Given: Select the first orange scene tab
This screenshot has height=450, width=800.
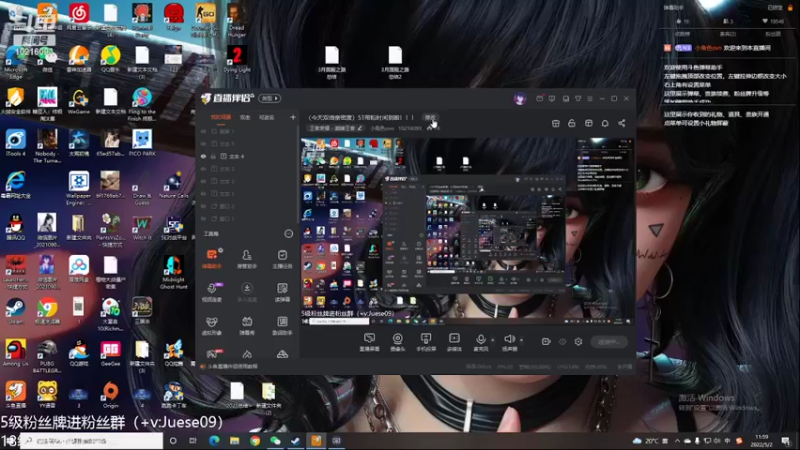Looking at the screenshot, I should pos(221,117).
